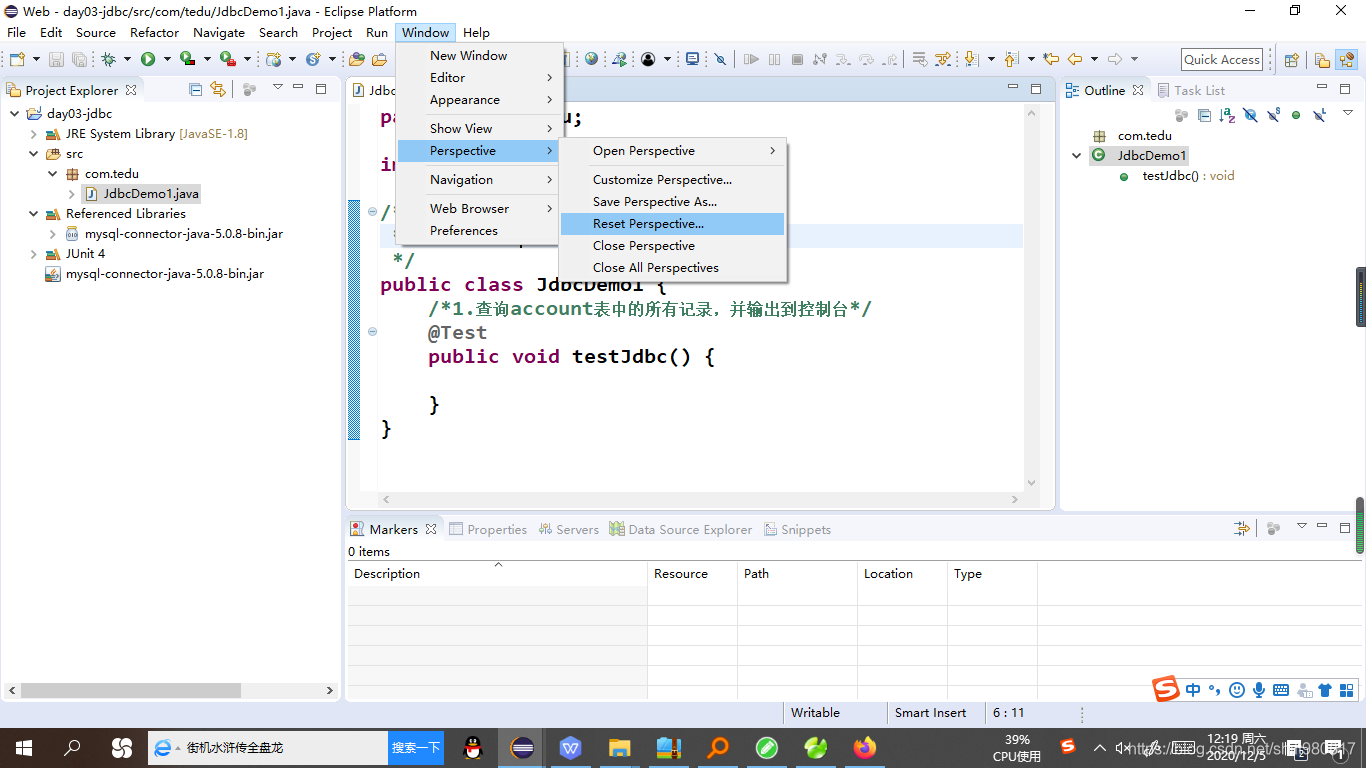Click the Last Edit Location icon
The width and height of the screenshot is (1366, 768).
(x=1051, y=59)
